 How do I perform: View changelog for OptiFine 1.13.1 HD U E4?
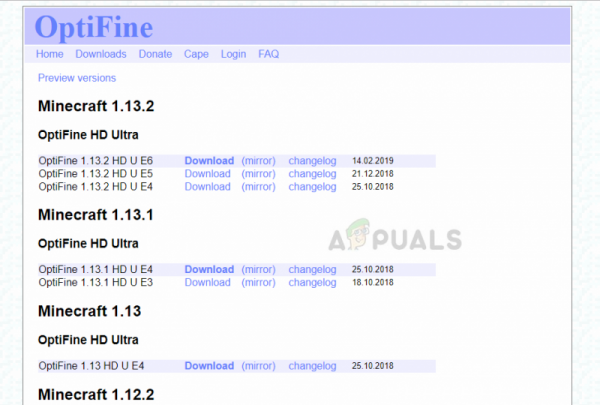312,269
